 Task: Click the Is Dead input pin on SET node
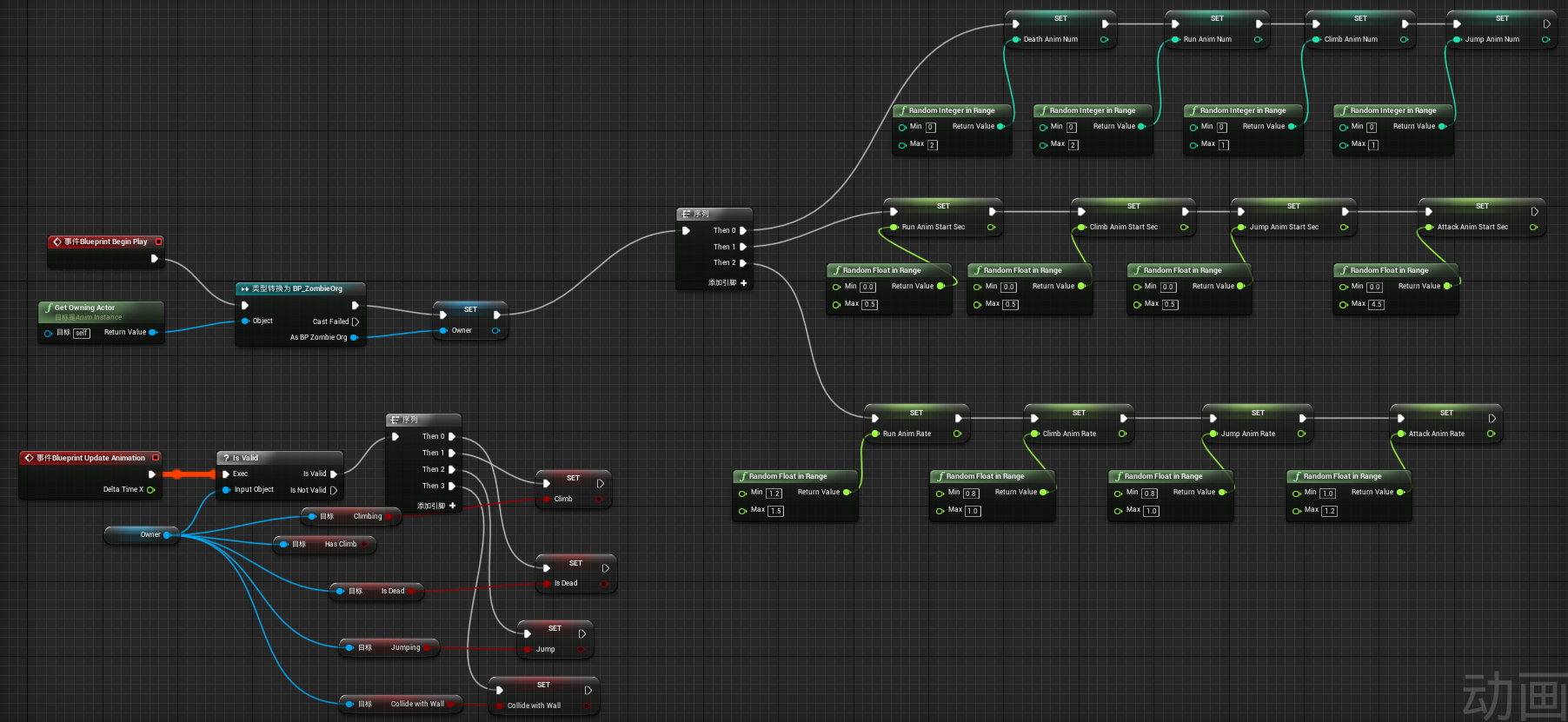pos(546,583)
